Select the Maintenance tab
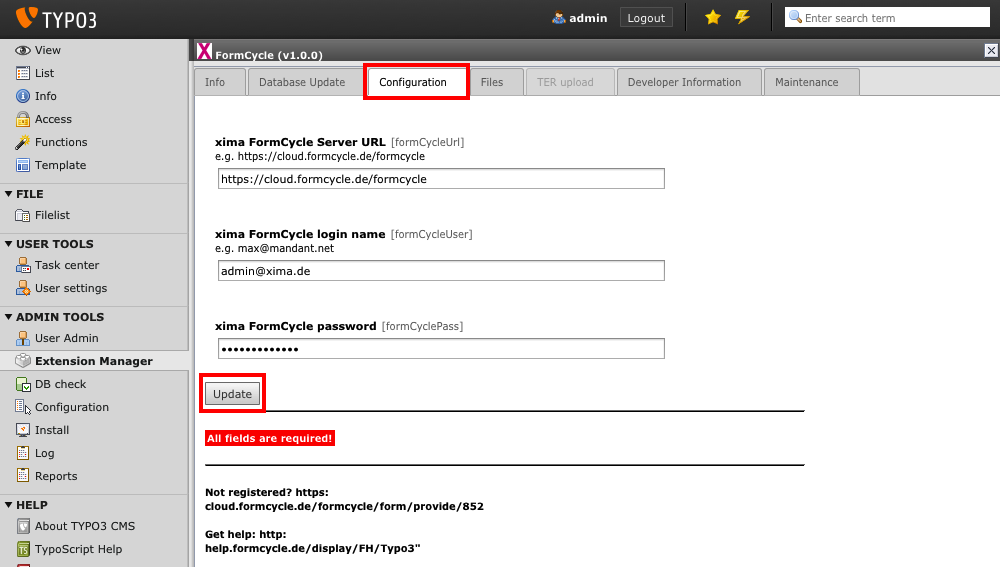The height and width of the screenshot is (567, 1000). pyautogui.click(x=806, y=82)
